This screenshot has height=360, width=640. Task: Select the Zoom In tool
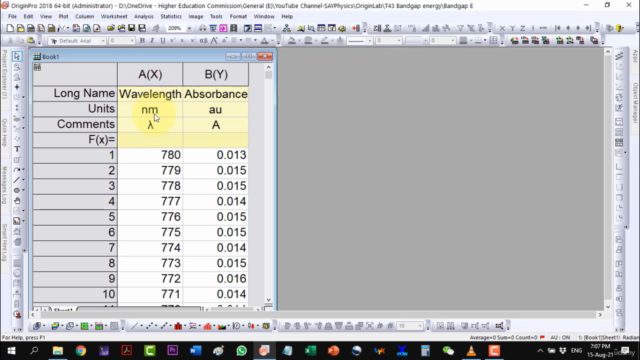pyautogui.click(x=17, y=67)
